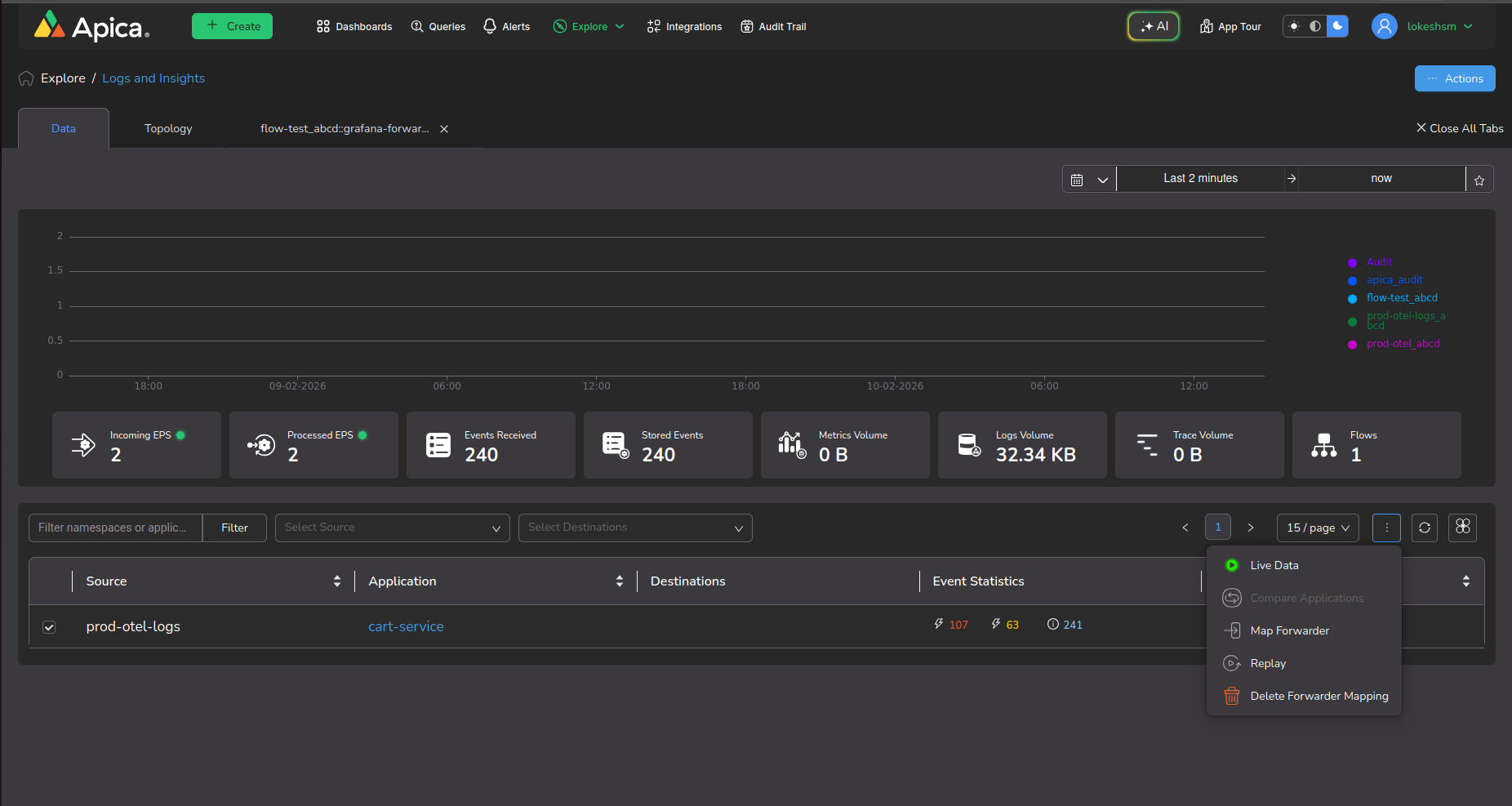Open the calendar time picker icon
The width and height of the screenshot is (1512, 806).
tap(1077, 180)
